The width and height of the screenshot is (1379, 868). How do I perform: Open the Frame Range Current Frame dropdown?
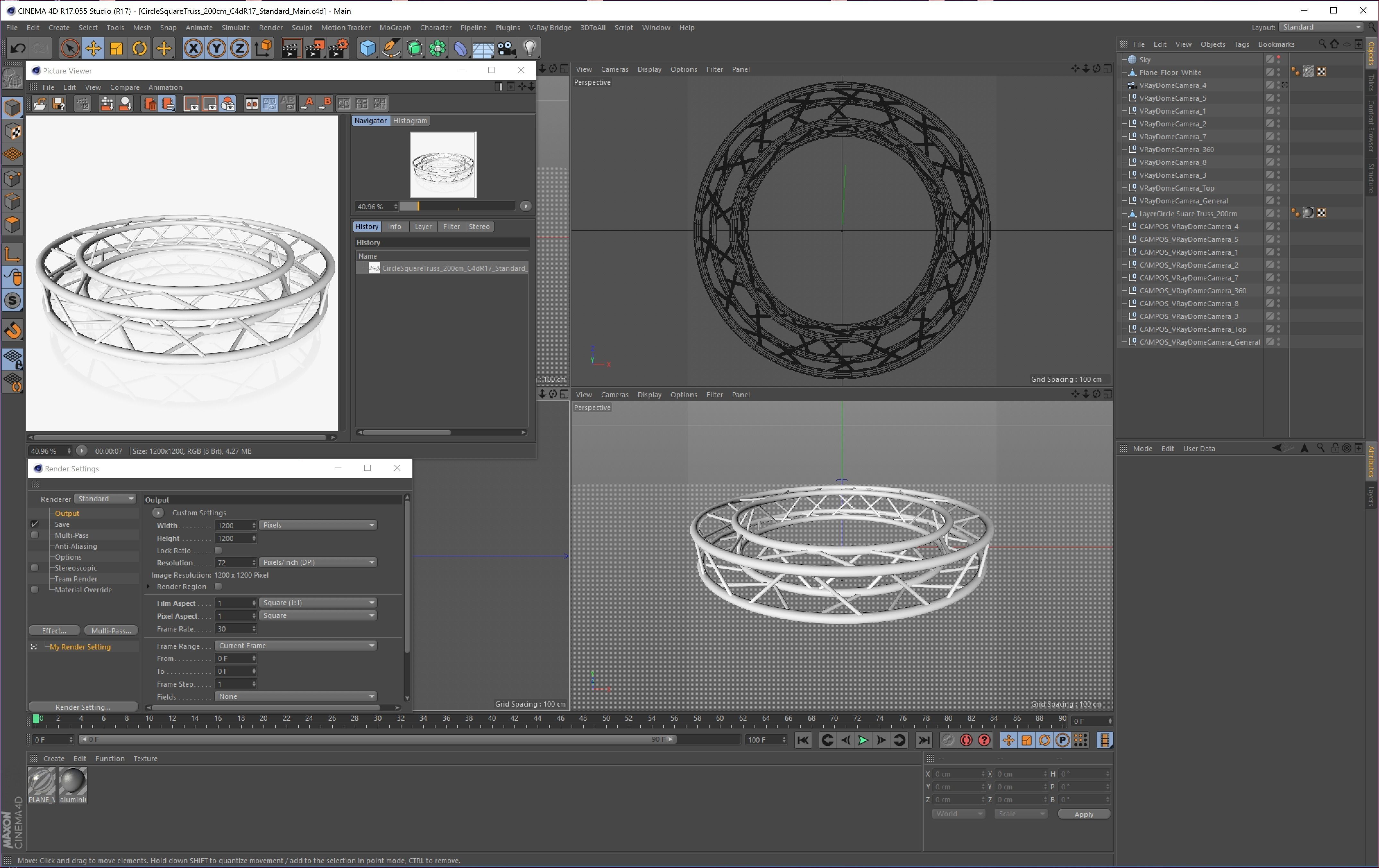coord(296,645)
